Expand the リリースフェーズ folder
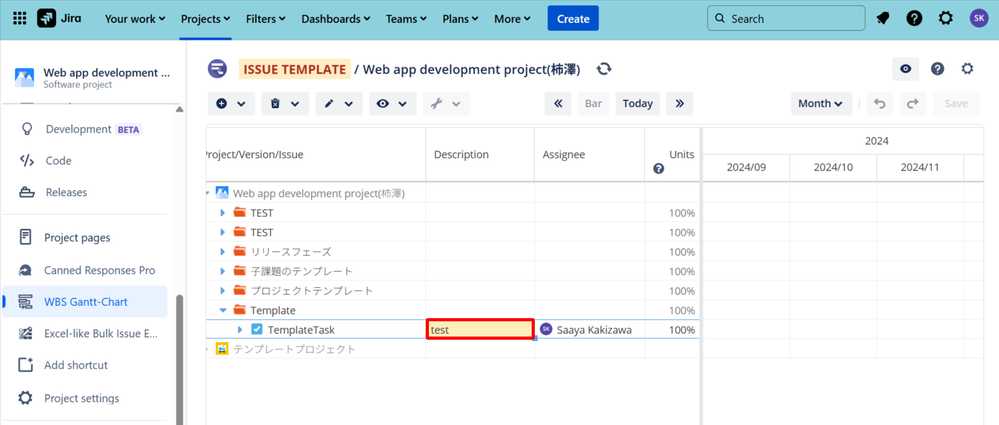999x425 pixels. point(223,252)
